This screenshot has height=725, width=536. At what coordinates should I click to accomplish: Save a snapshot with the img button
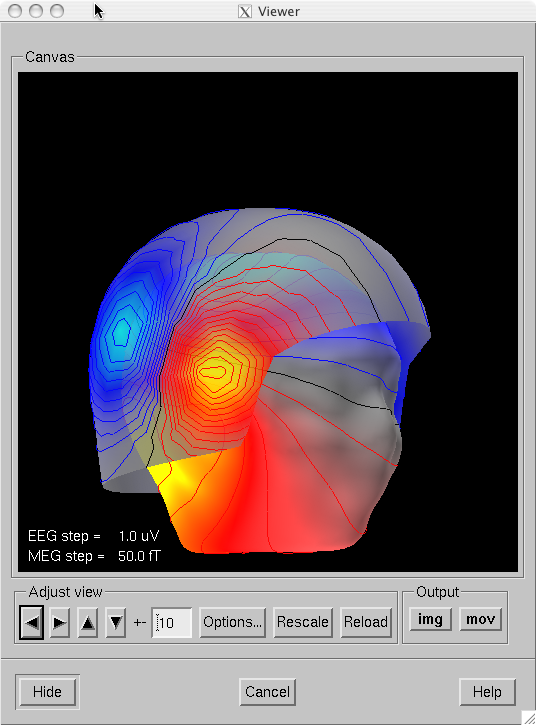pyautogui.click(x=431, y=619)
